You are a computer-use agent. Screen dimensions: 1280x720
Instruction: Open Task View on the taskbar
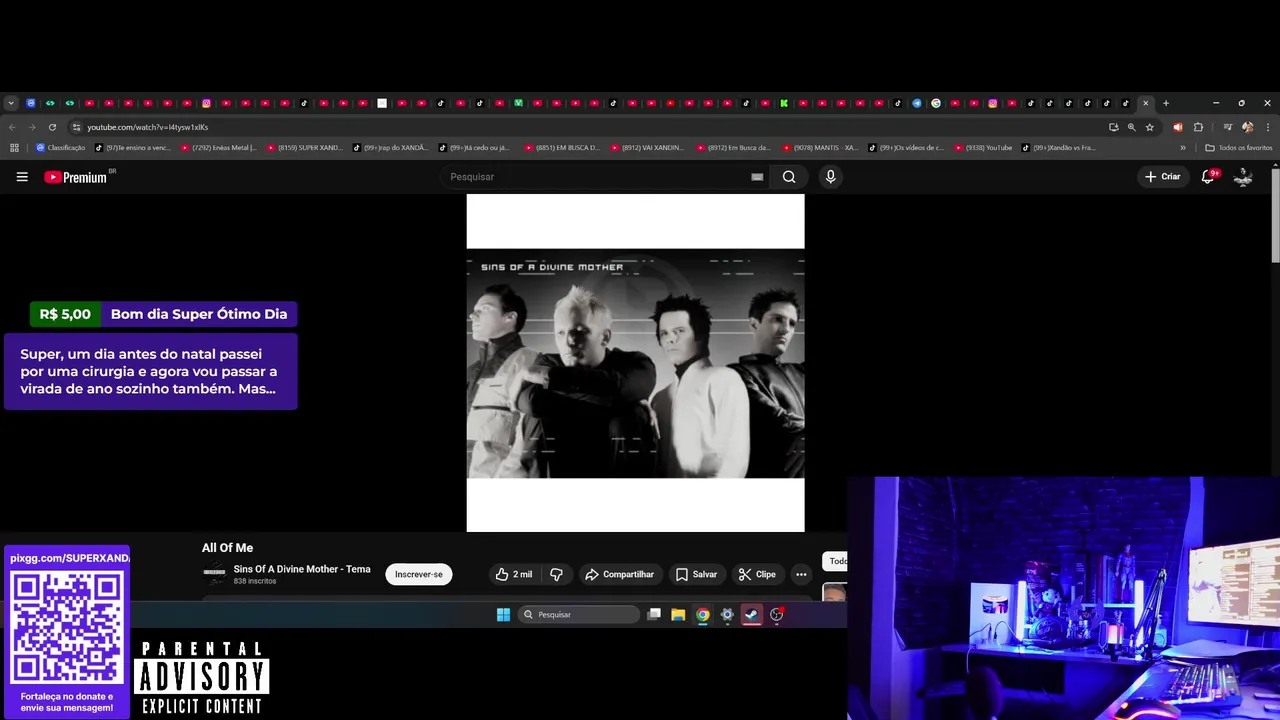(654, 614)
